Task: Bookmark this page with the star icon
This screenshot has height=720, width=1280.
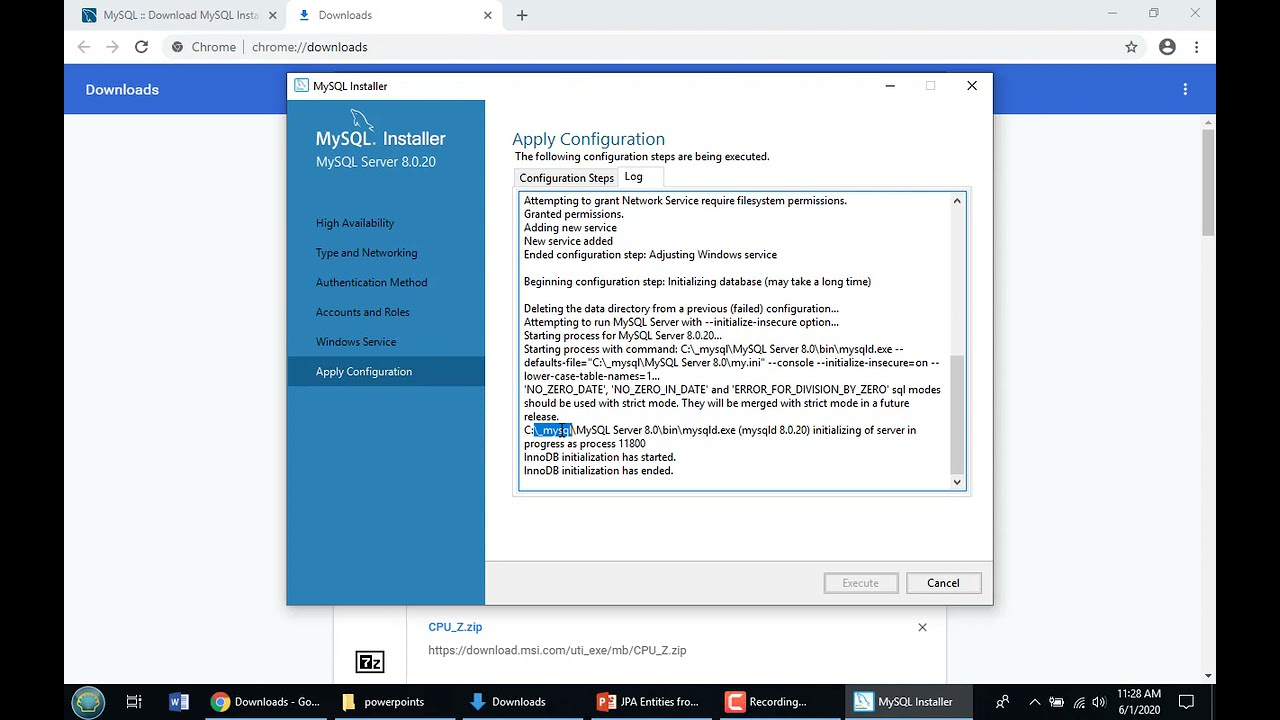Action: coord(1131,47)
